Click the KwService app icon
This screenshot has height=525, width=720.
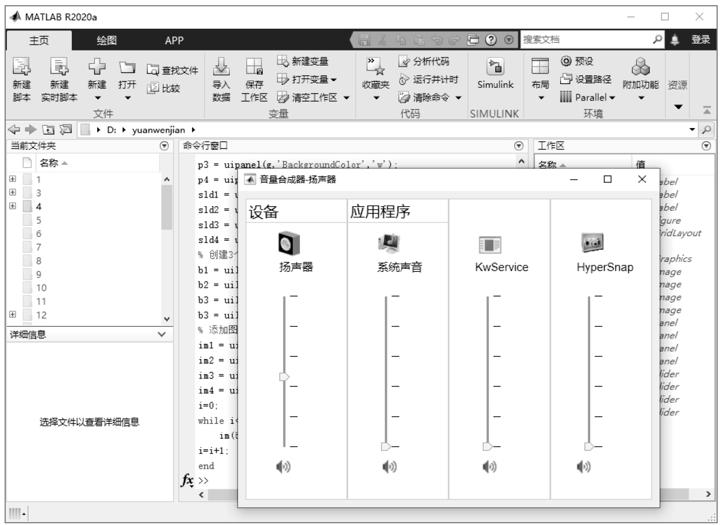pyautogui.click(x=489, y=245)
